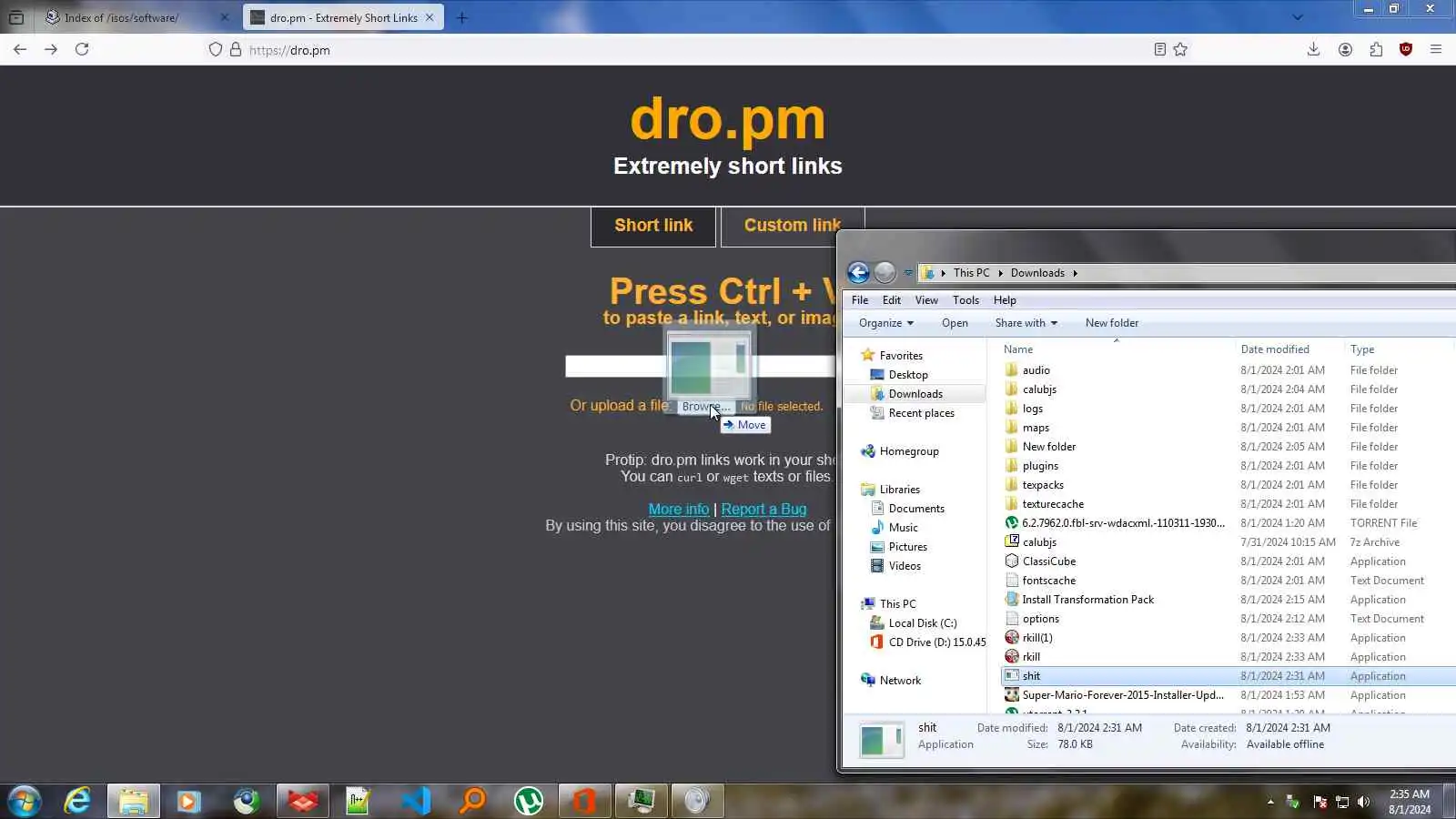Open the Windows Start menu orb

point(25,801)
